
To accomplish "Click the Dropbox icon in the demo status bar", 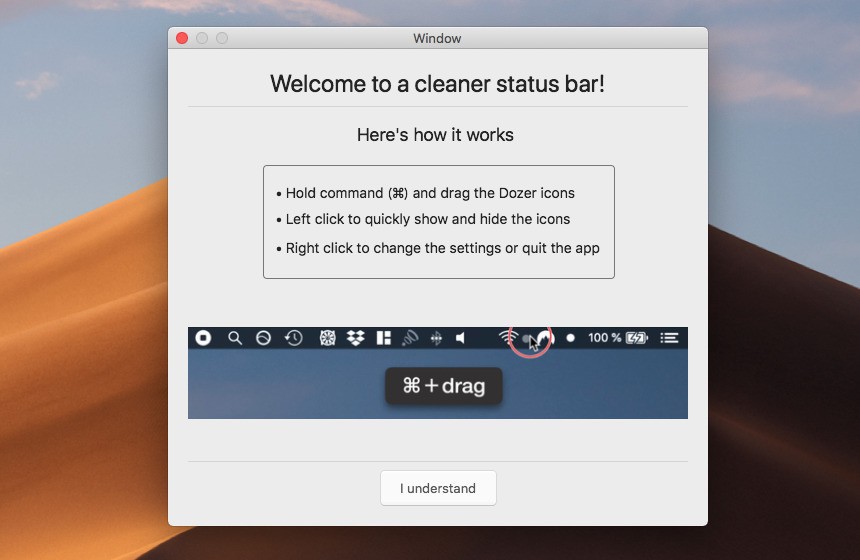I will point(356,338).
